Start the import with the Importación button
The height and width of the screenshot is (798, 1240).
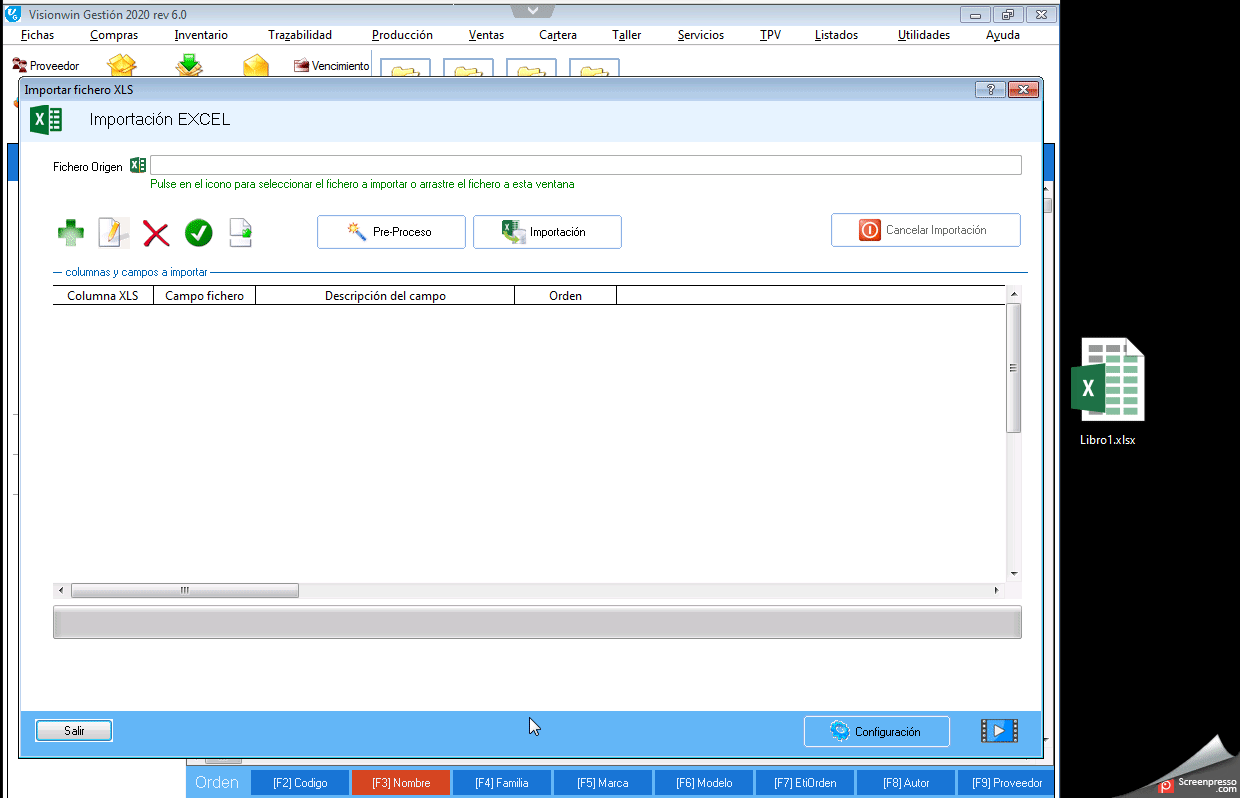(547, 232)
